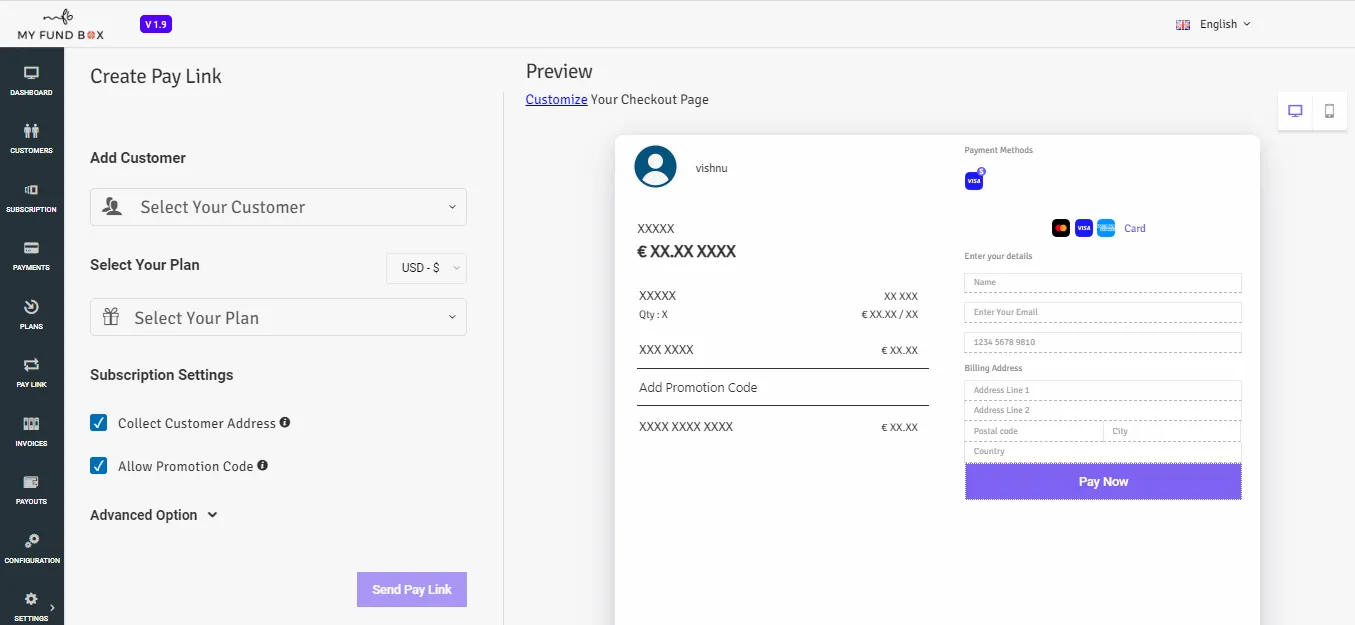Select the Visa payment method icon
Viewport: 1355px width, 625px height.
974,180
